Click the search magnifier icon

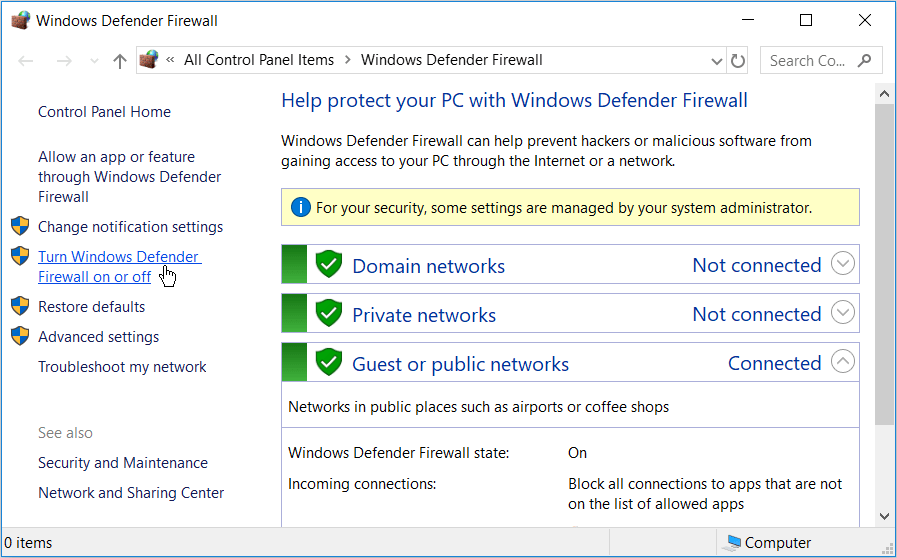point(865,60)
